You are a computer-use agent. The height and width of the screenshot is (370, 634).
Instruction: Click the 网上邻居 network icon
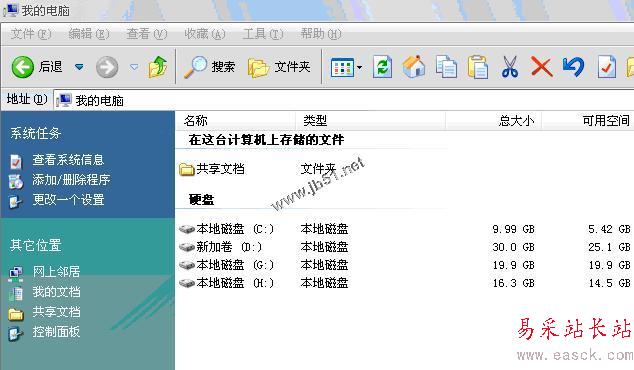(16, 274)
